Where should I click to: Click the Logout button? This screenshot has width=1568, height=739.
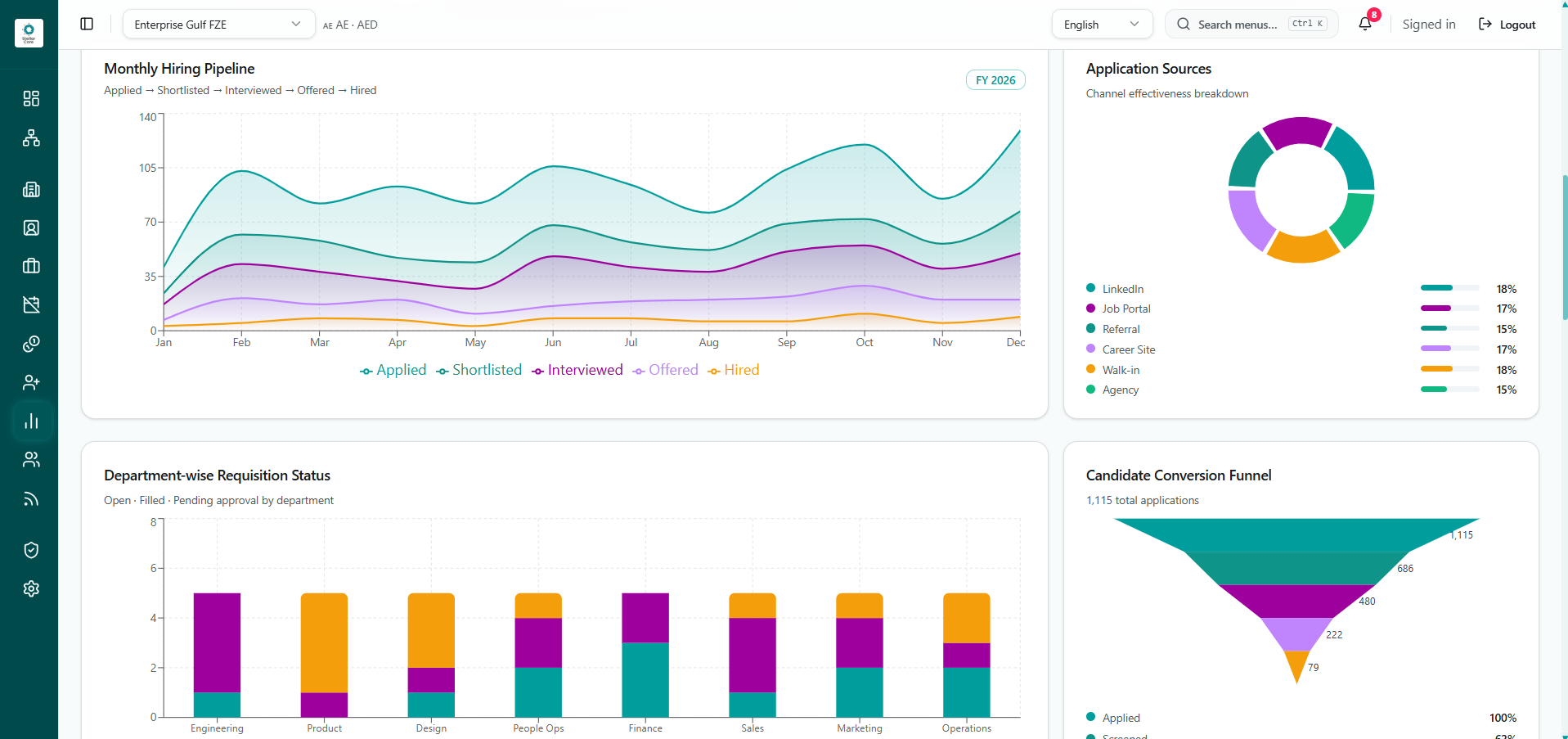pyautogui.click(x=1507, y=25)
